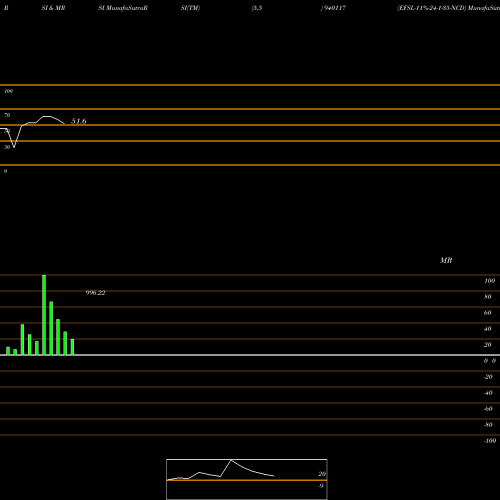
Task: Click the MR axis label '-100'
Action: tap(490, 441)
